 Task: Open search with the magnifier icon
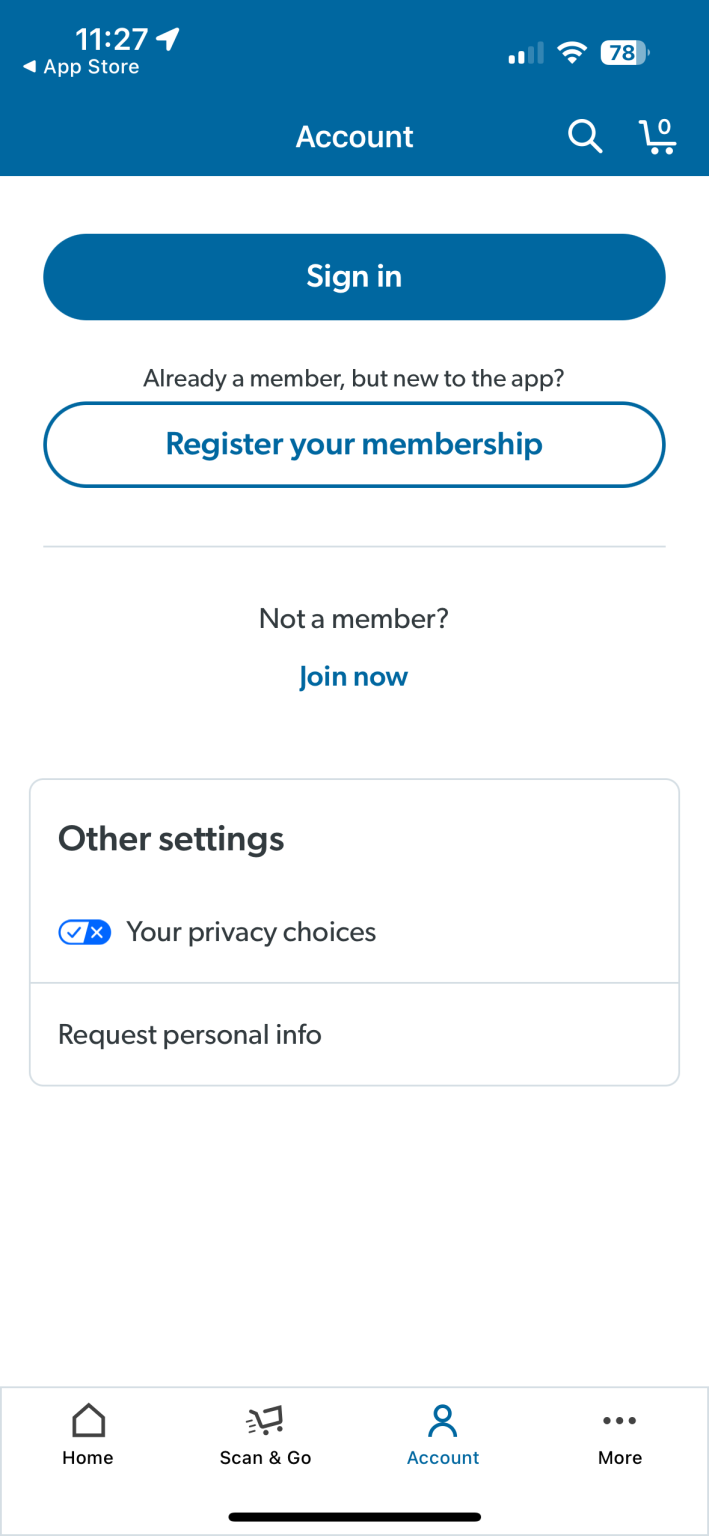(x=585, y=136)
